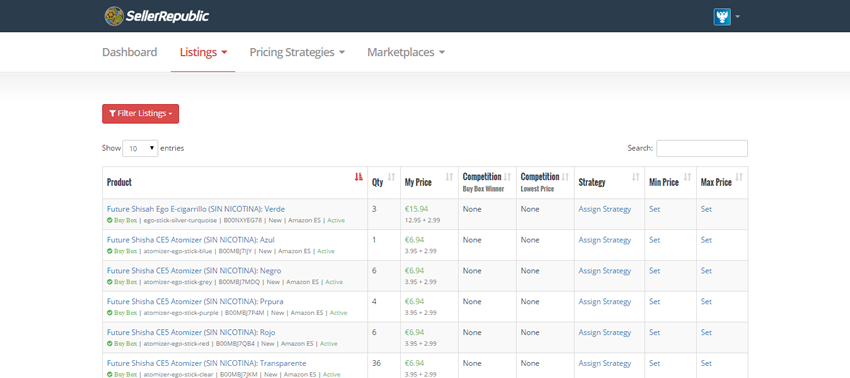Viewport: 850px width, 378px height.
Task: Set Min Price for the Prpura listing
Action: click(x=654, y=302)
